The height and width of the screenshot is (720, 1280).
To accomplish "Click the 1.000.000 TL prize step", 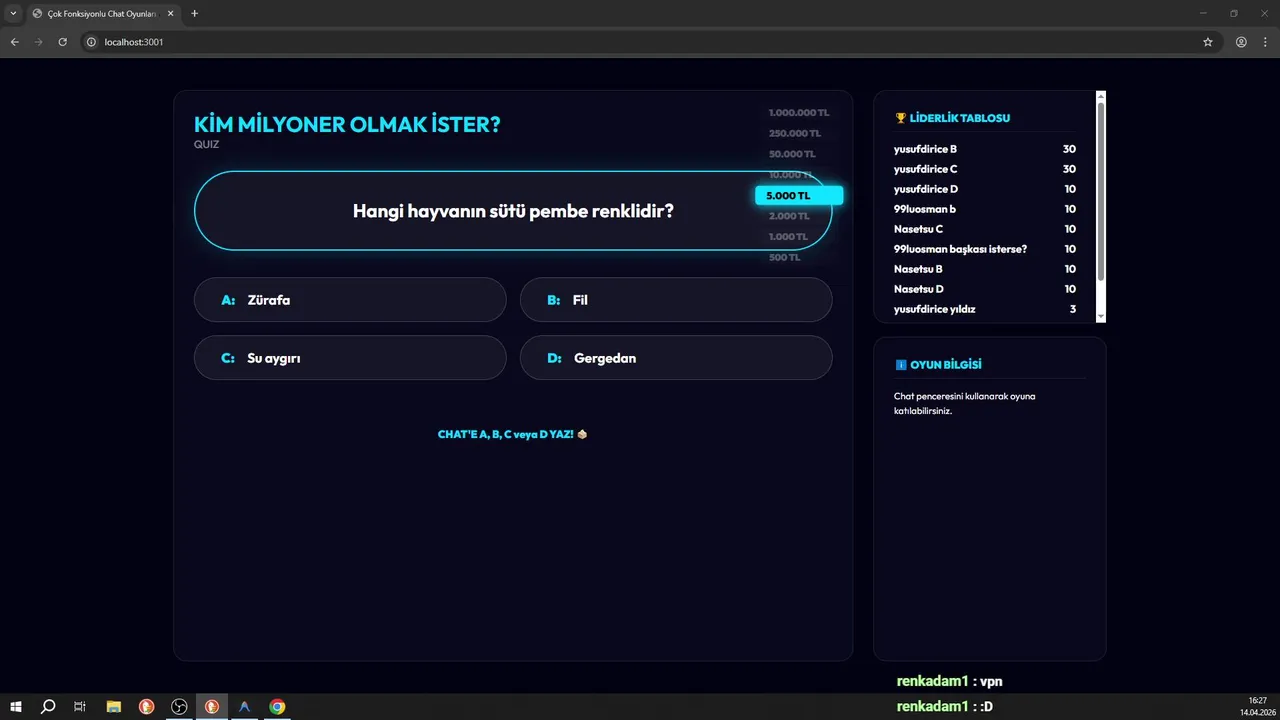I will tap(799, 113).
